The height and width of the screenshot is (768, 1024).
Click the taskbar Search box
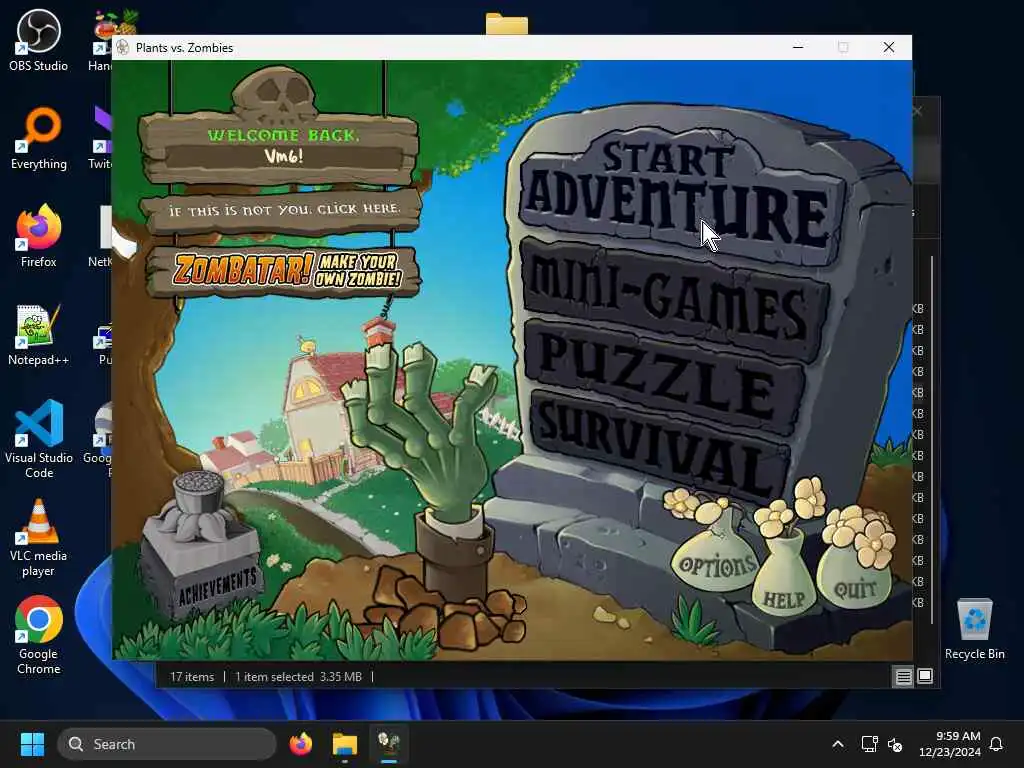coord(167,744)
